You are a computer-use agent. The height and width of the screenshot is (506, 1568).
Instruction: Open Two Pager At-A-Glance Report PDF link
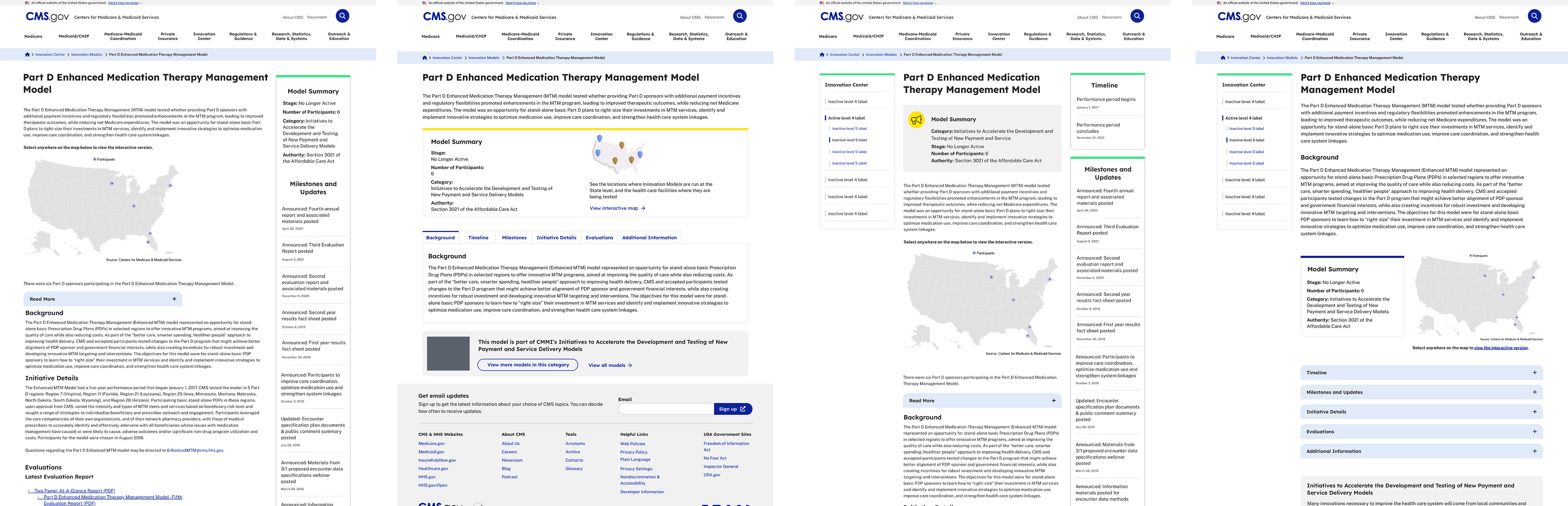tap(74, 491)
